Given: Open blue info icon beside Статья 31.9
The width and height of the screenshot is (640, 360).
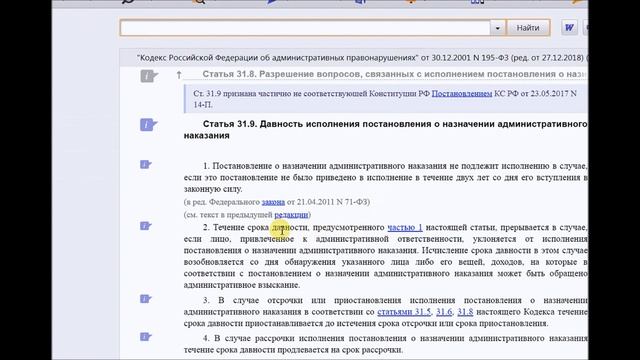Looking at the screenshot, I should coord(149,125).
